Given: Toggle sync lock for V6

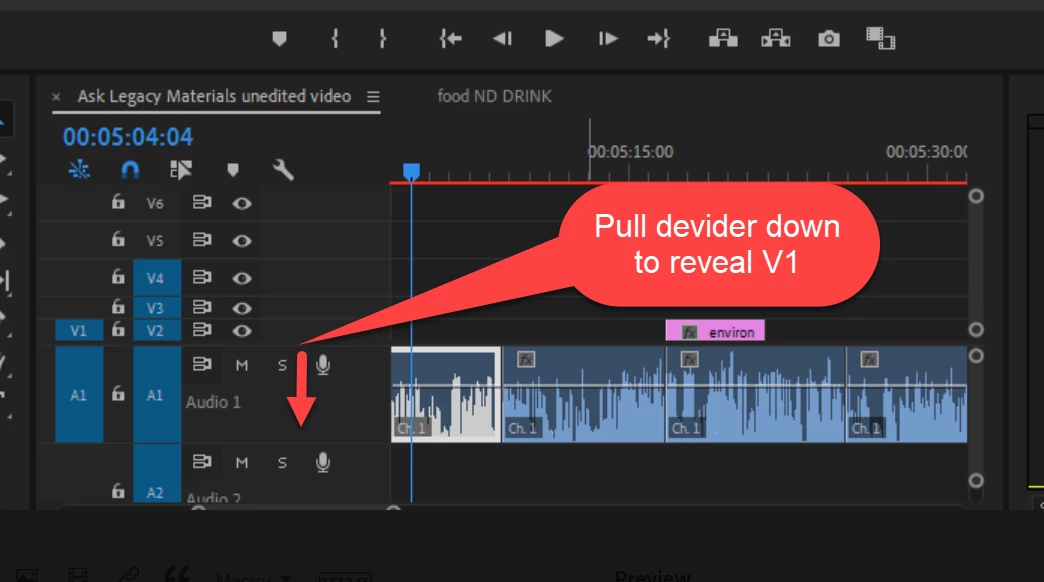Looking at the screenshot, I should (x=202, y=202).
